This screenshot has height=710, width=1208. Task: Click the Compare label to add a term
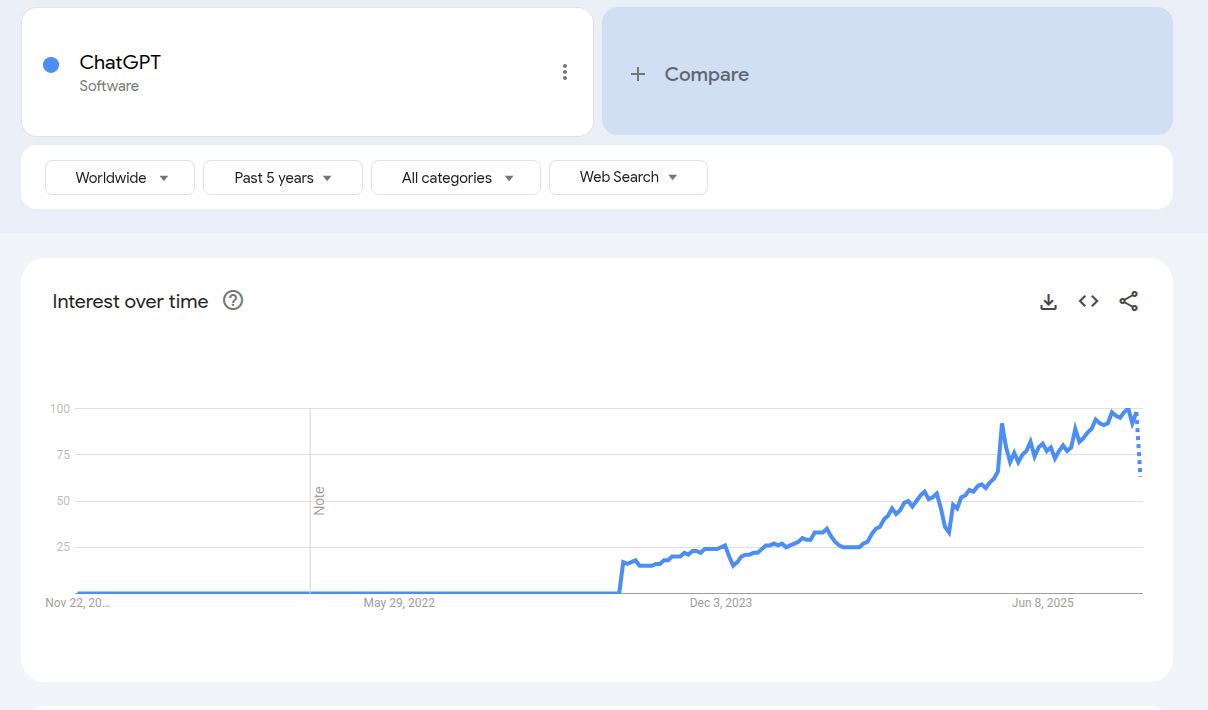(706, 74)
